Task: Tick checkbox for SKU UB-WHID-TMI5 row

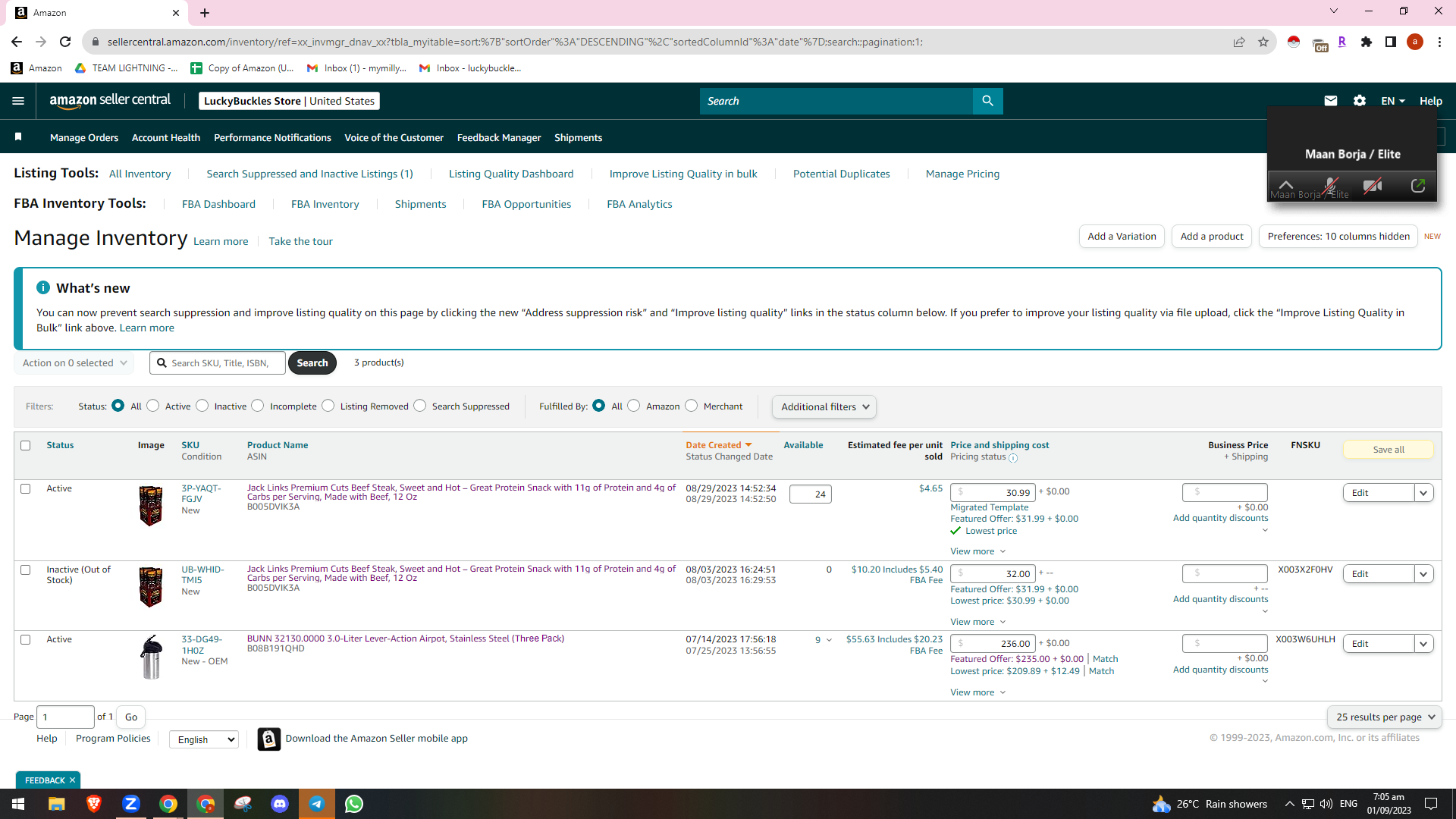Action: [x=26, y=570]
